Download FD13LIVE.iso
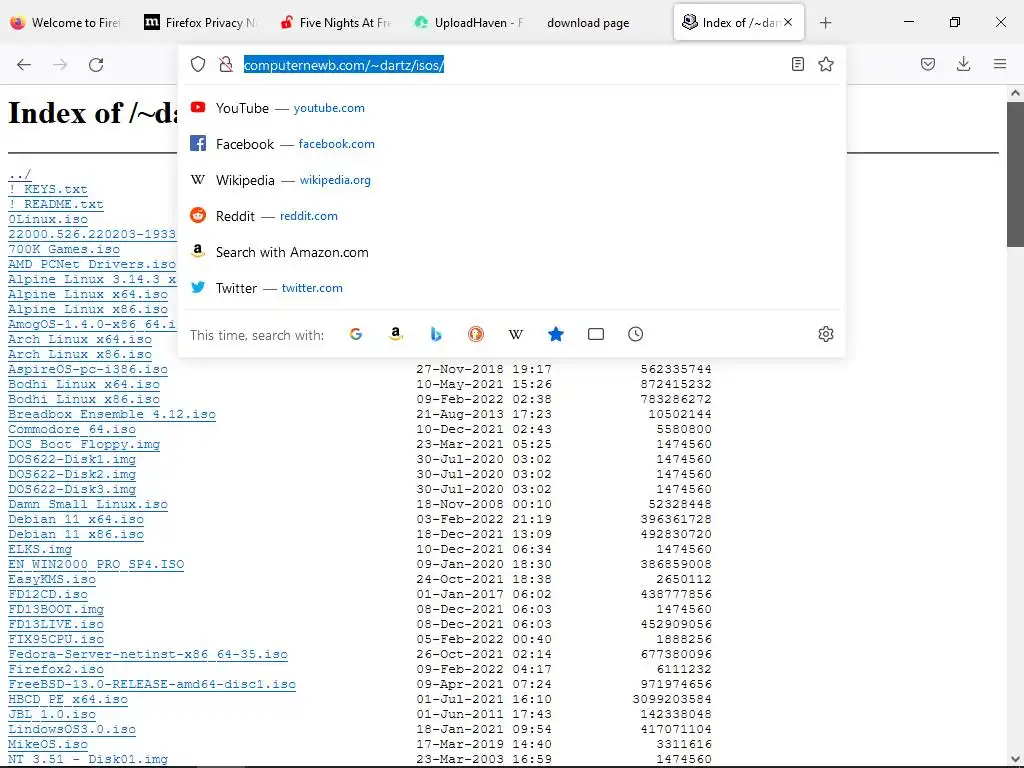 (x=56, y=625)
